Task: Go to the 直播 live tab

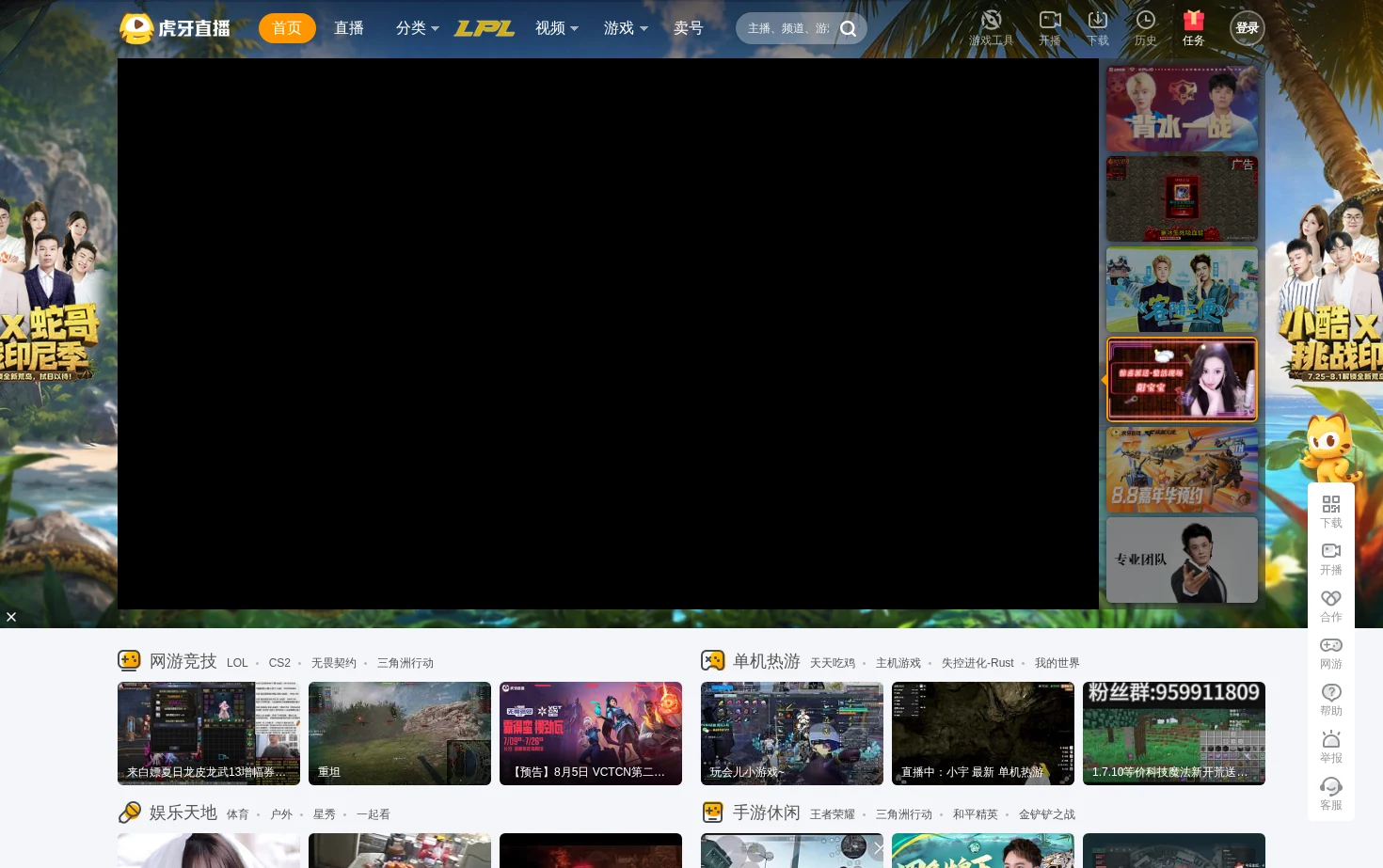Action: [x=349, y=28]
